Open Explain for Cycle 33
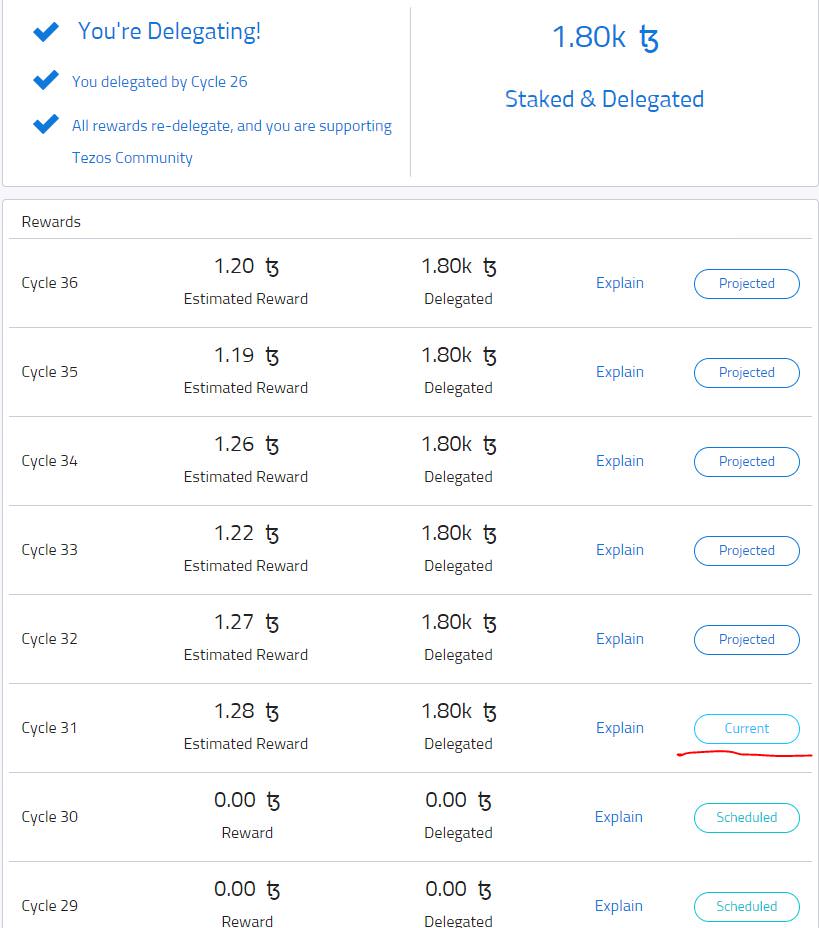The image size is (819, 928). pyautogui.click(x=620, y=550)
